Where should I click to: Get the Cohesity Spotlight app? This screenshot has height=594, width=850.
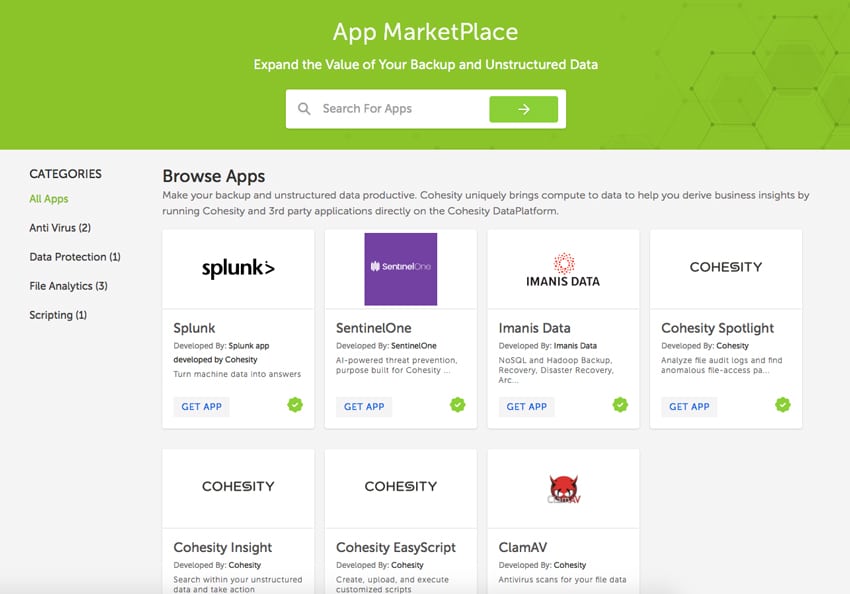690,406
